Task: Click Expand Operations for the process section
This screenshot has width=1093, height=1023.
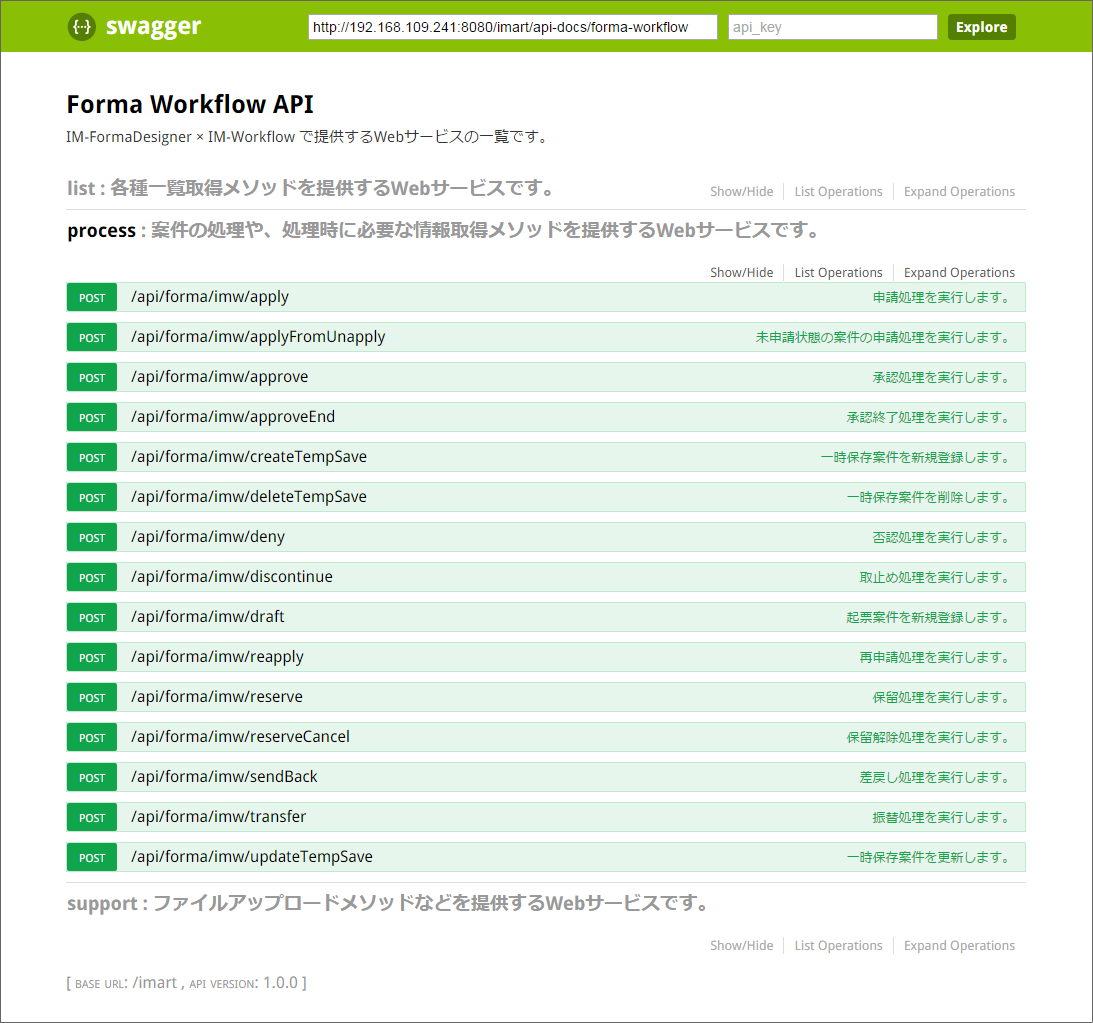Action: (959, 272)
